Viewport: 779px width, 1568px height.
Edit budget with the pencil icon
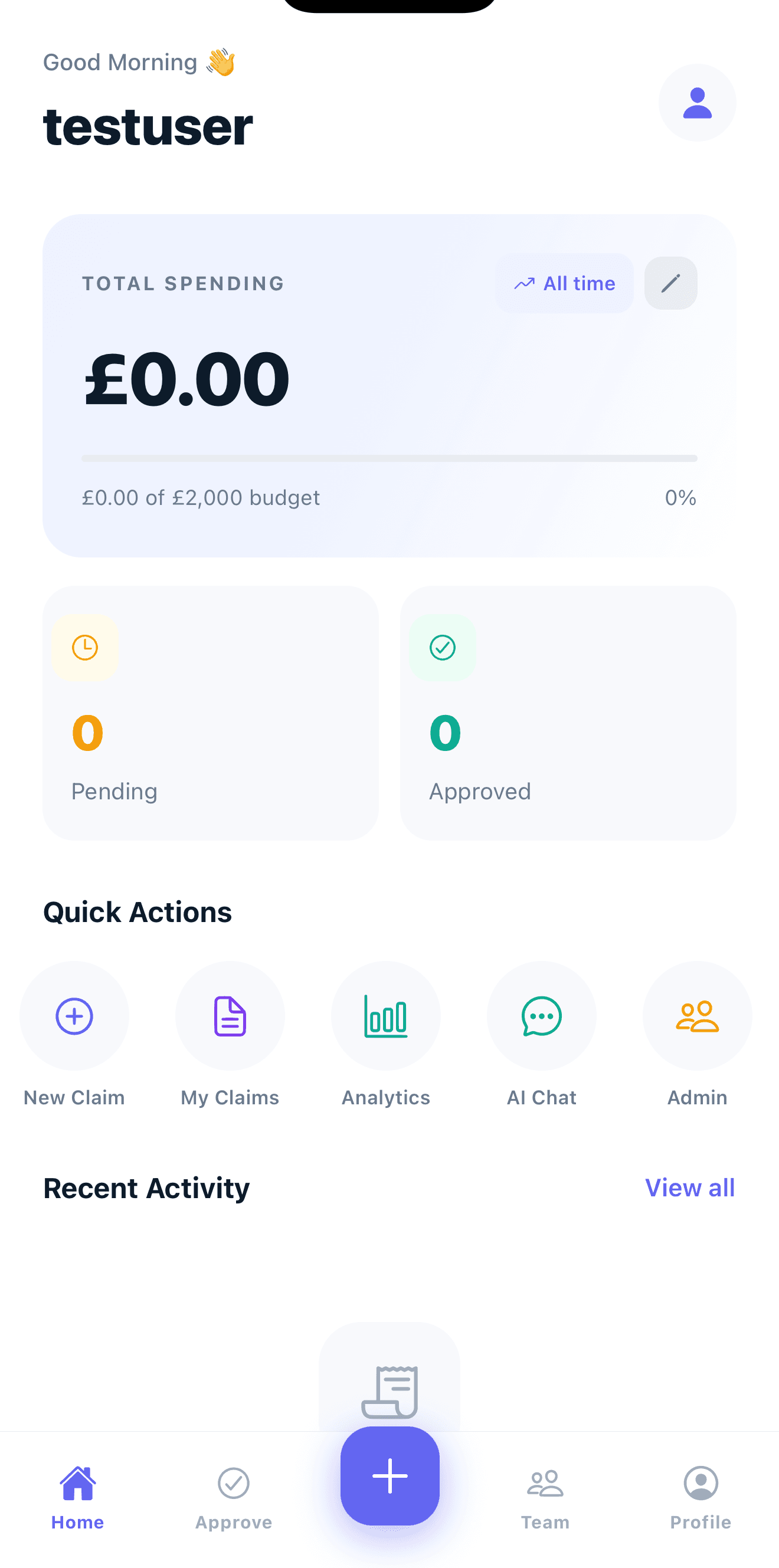click(670, 283)
